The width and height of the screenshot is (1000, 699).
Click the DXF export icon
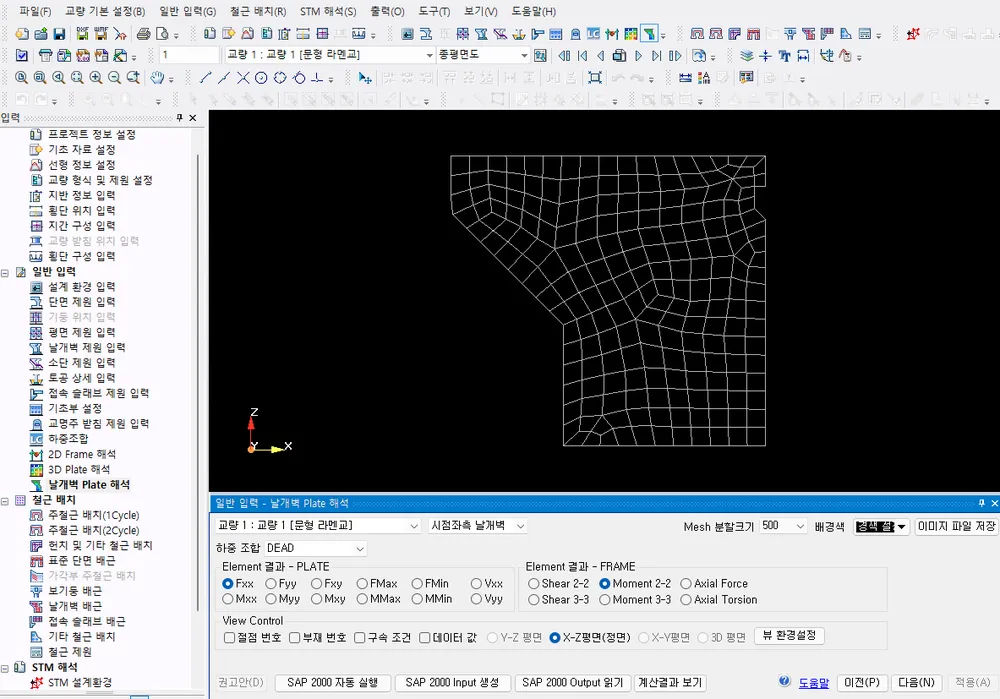pos(82,34)
